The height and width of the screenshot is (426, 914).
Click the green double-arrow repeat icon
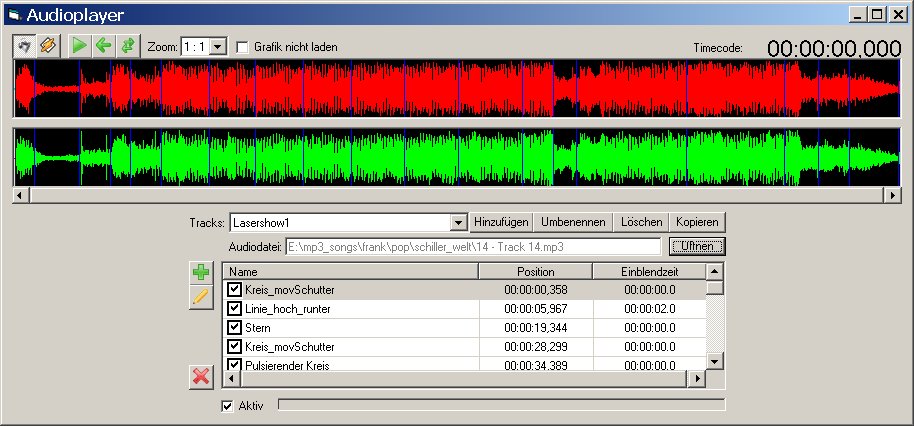(128, 46)
